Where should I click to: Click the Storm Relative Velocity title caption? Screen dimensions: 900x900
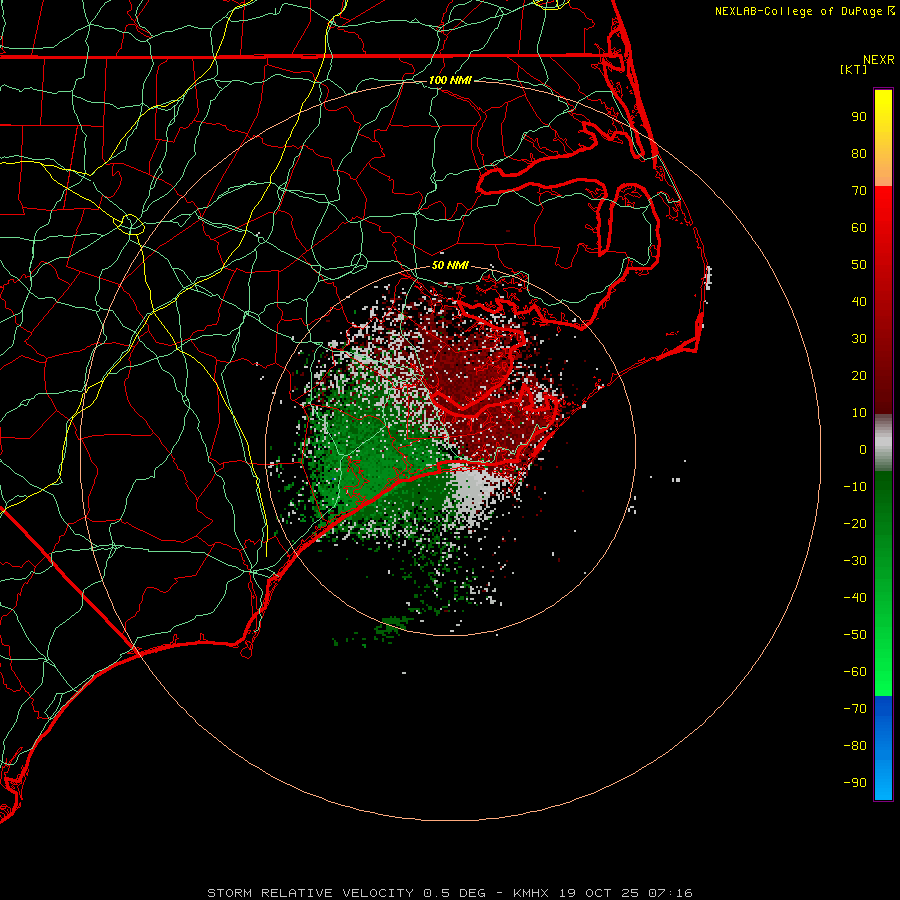(450, 893)
